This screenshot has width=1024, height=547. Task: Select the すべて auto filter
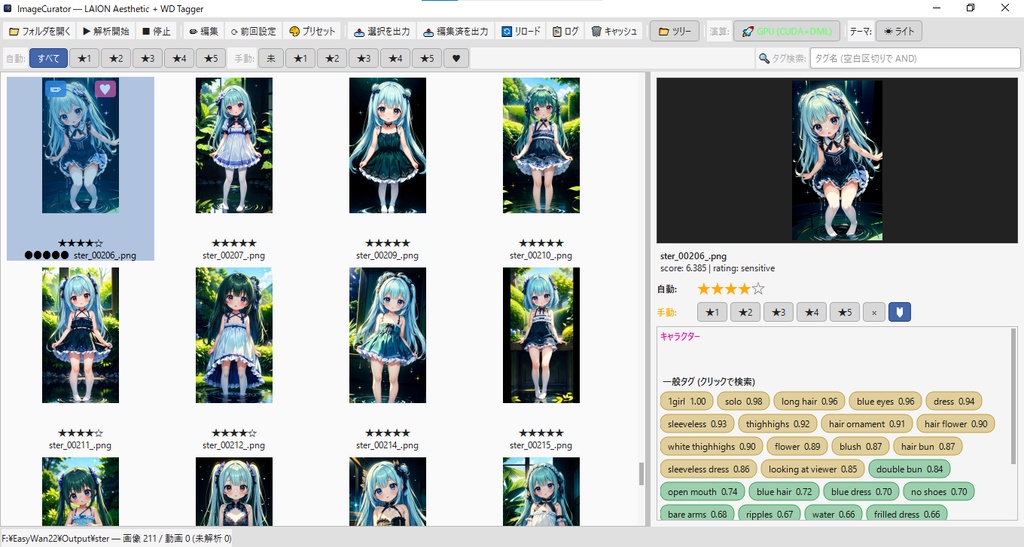coord(48,59)
